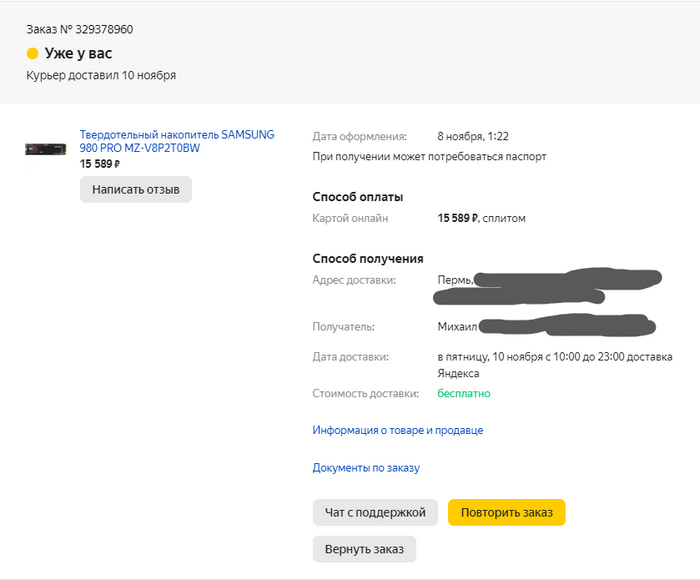Click the passport requirement notice
Screen dimensions: 700x580
pos(429,157)
